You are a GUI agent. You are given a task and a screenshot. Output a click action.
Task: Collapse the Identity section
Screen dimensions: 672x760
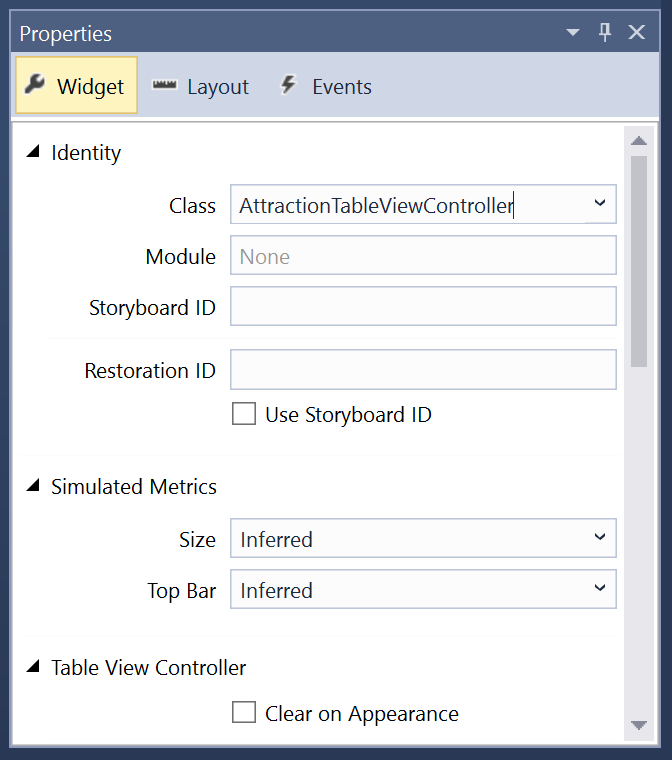tap(33, 151)
